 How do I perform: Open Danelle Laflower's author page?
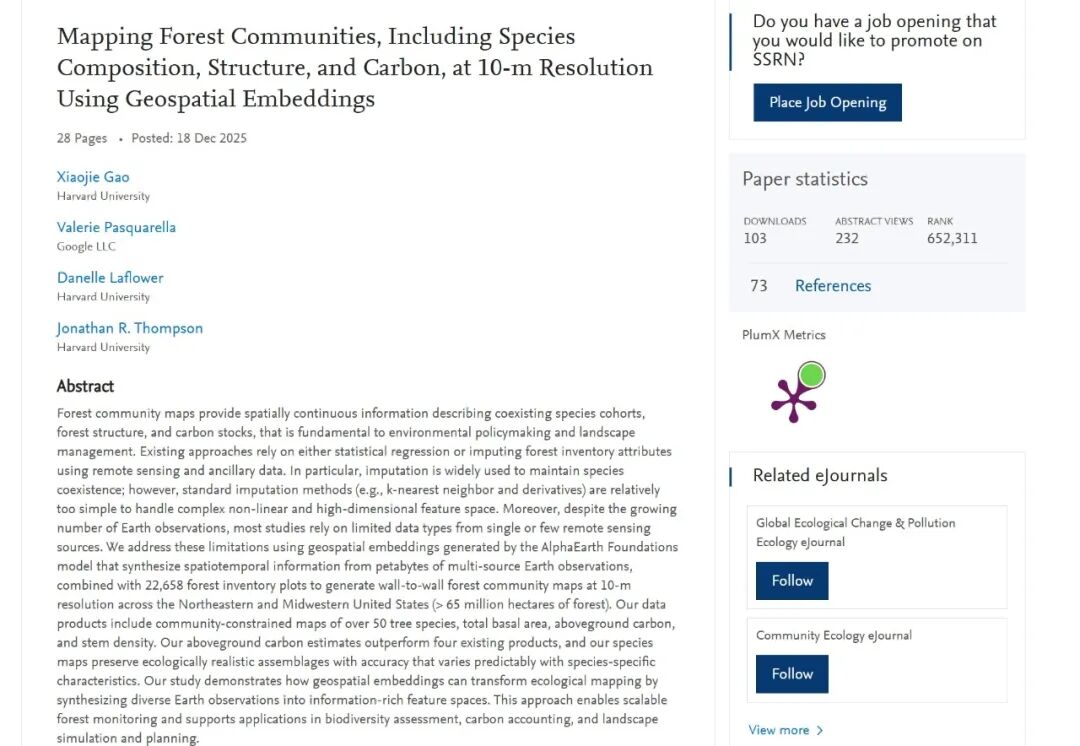[x=110, y=278]
